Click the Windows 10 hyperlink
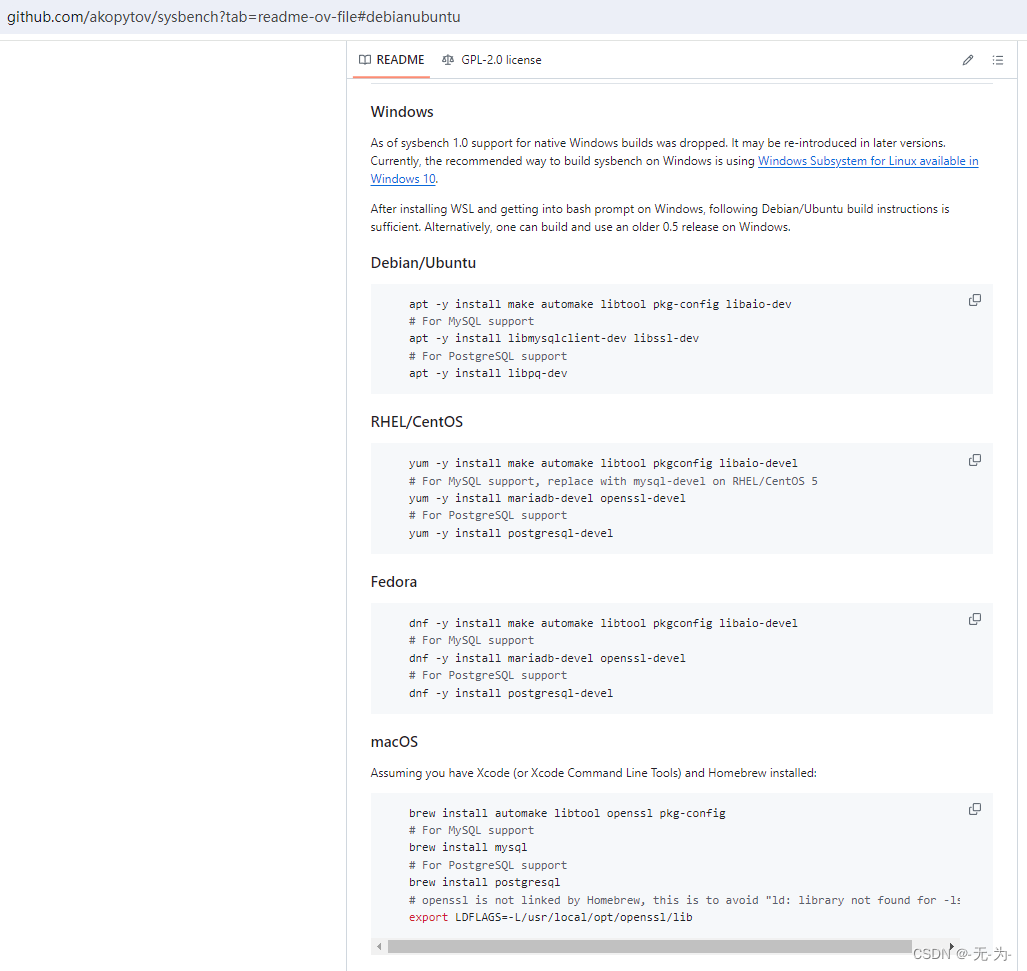Viewport: 1027px width, 971px height. coord(401,179)
